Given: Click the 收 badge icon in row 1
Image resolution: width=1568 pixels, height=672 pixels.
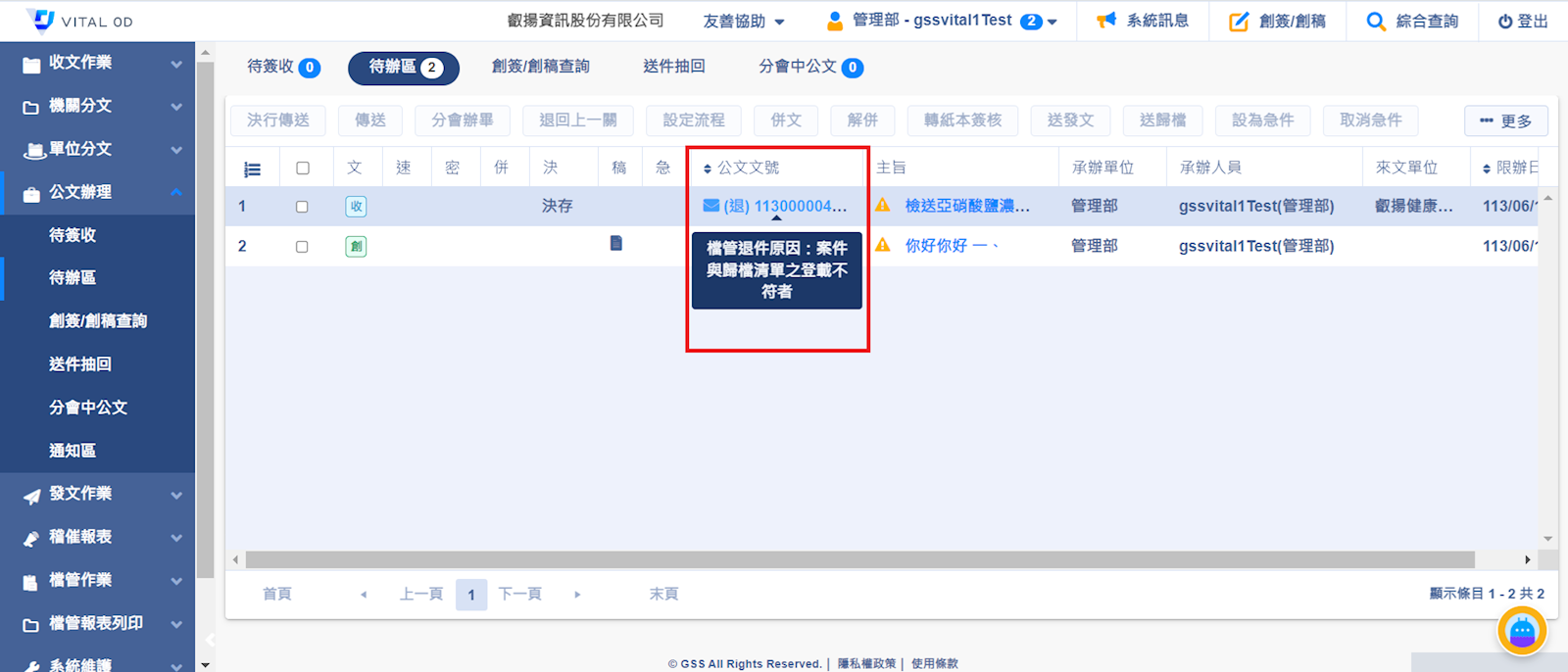Looking at the screenshot, I should click(356, 207).
